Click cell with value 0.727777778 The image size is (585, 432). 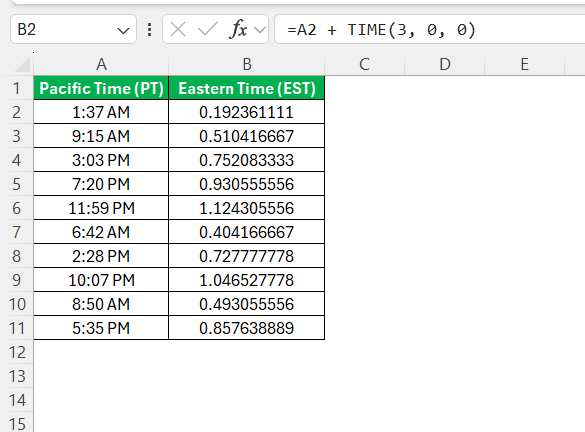(247, 256)
